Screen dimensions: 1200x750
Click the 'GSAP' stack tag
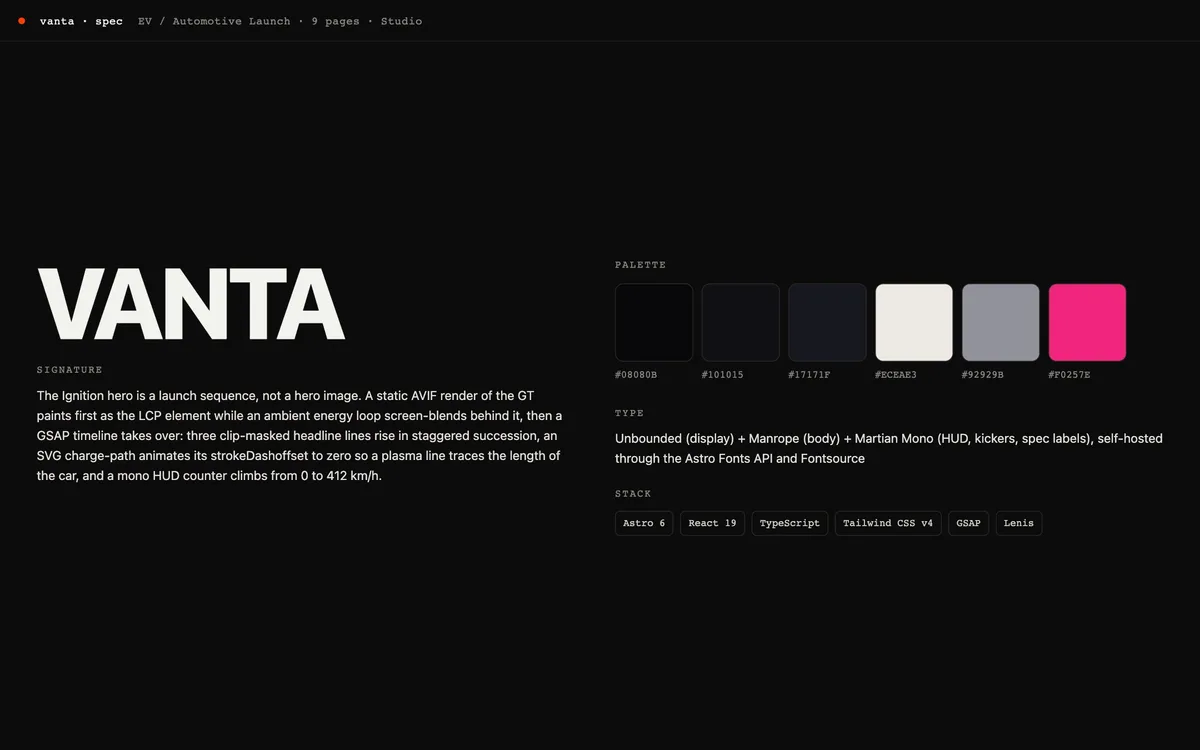(968, 523)
